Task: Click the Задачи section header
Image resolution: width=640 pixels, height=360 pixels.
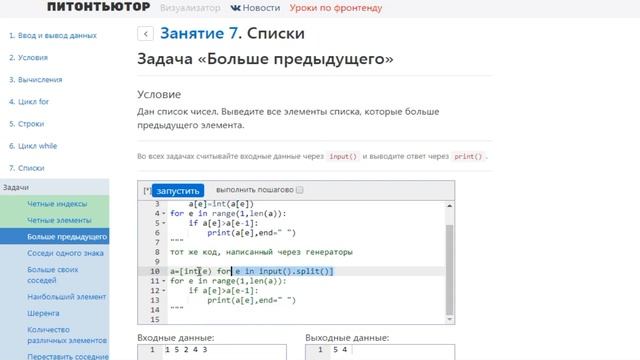Action: 54,187
